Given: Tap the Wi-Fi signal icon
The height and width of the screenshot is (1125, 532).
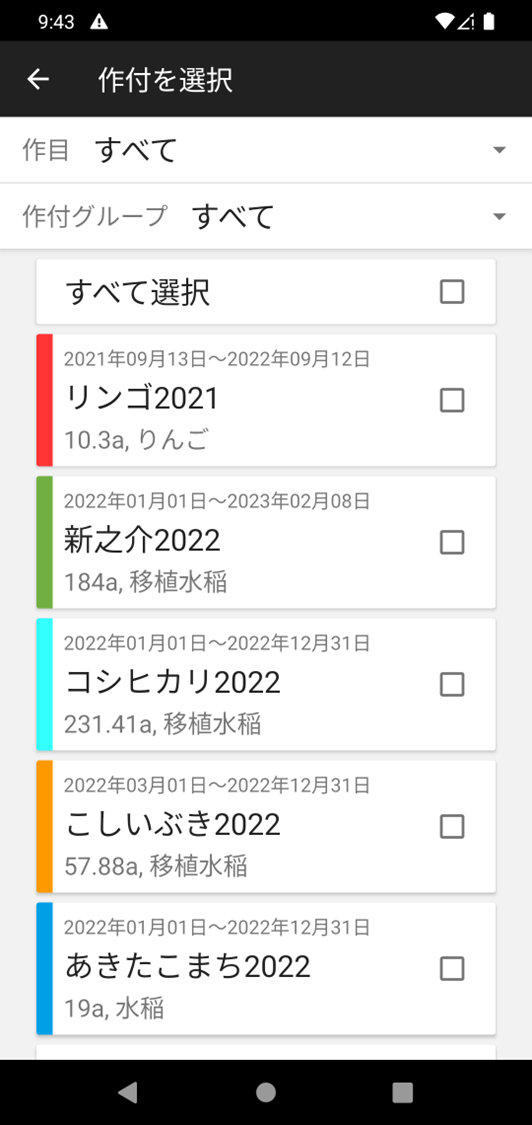Looking at the screenshot, I should pyautogui.click(x=444, y=22).
